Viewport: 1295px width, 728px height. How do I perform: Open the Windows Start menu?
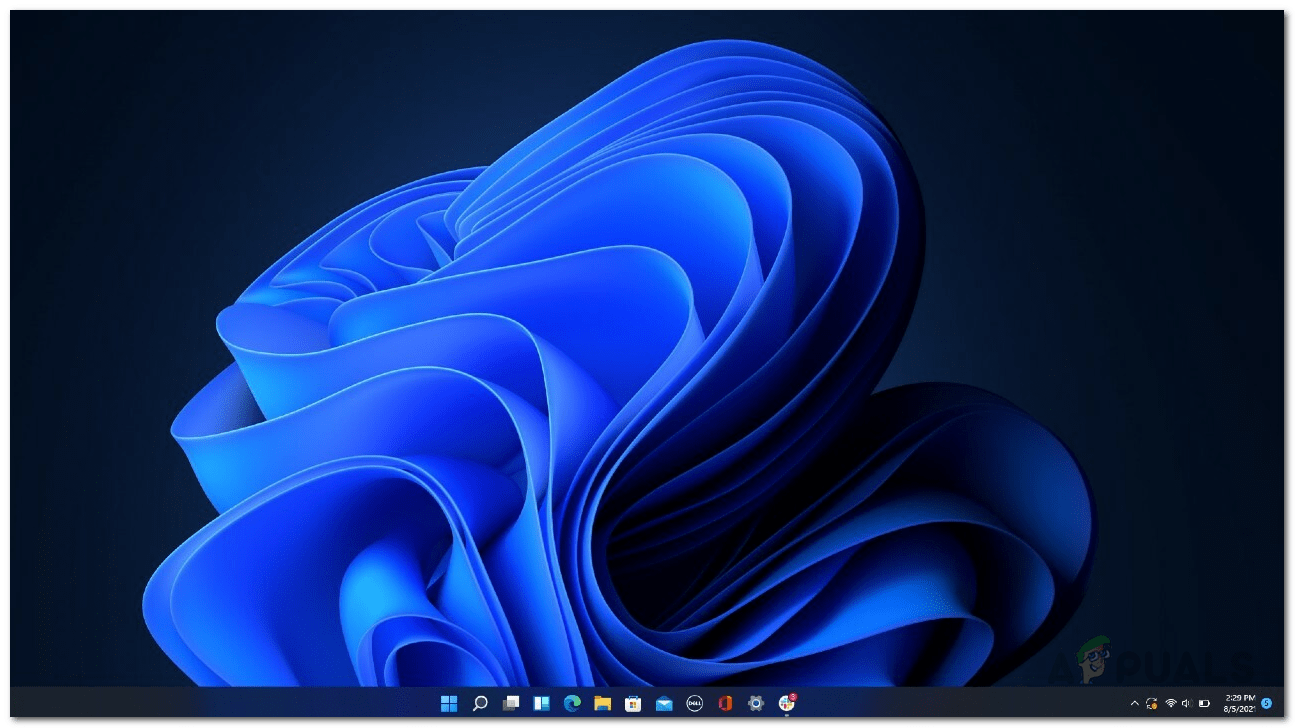click(449, 703)
